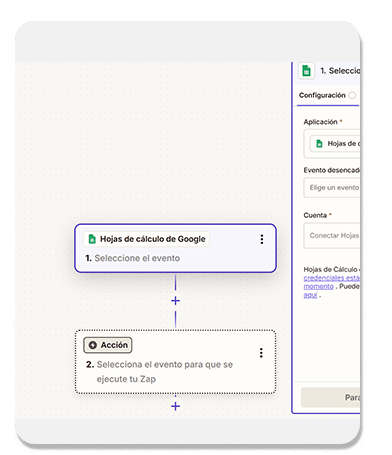Image resolution: width=392 pixels, height=455 pixels.
Task: Select the Hojas de cálculo de Google trigger card
Action: (175, 248)
